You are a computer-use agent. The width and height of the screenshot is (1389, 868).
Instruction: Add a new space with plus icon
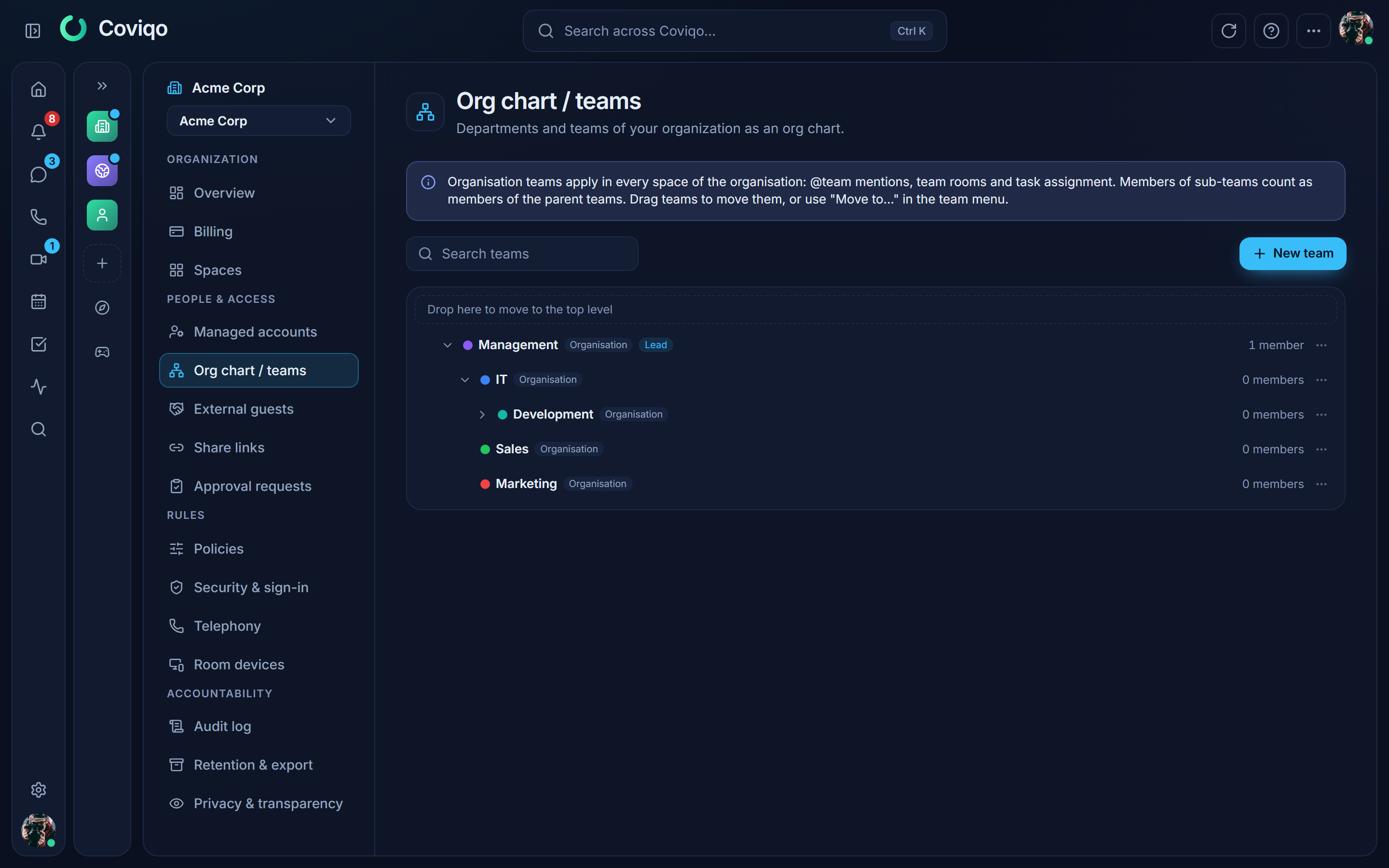click(102, 263)
